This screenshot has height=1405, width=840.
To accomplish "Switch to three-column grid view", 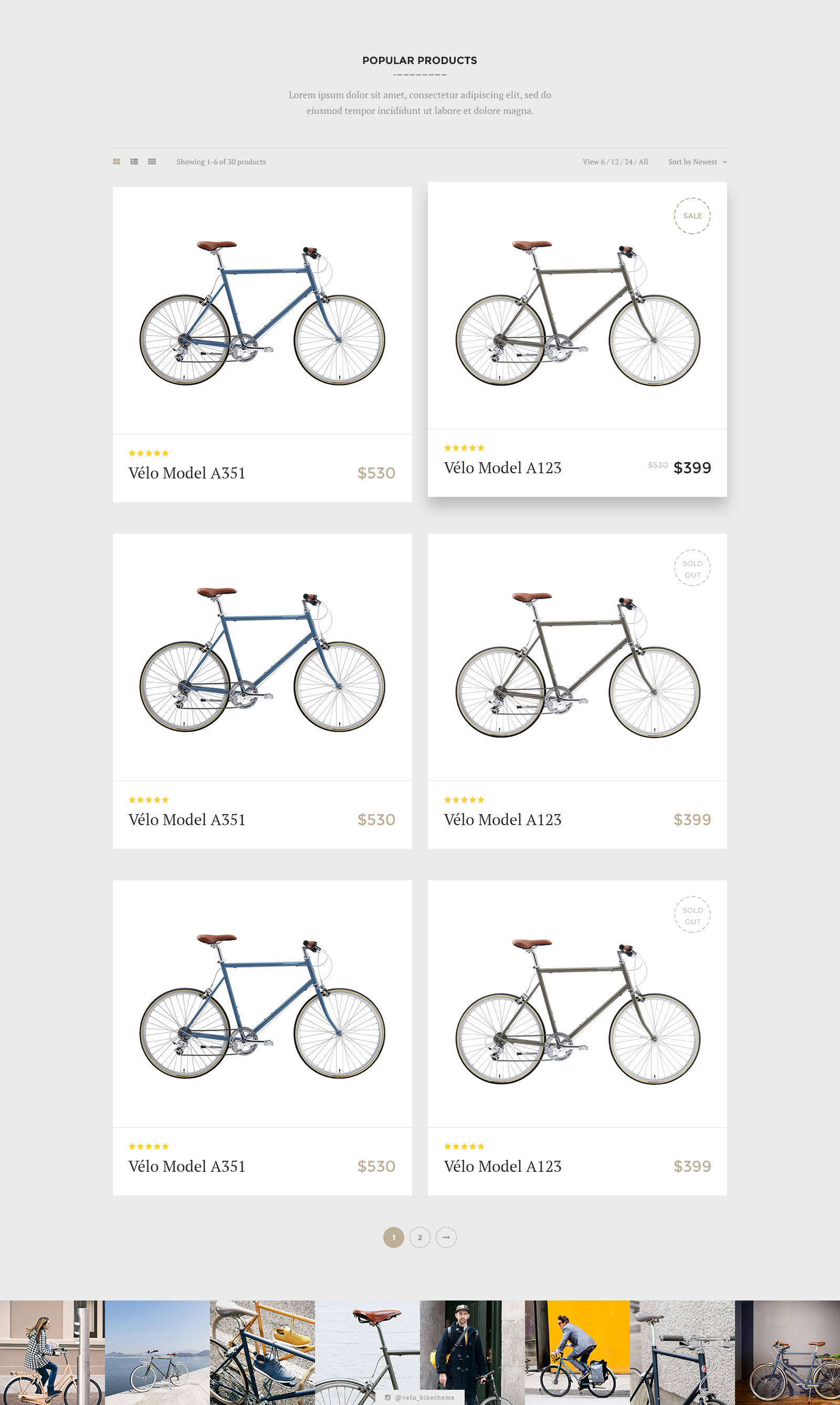I will [152, 162].
